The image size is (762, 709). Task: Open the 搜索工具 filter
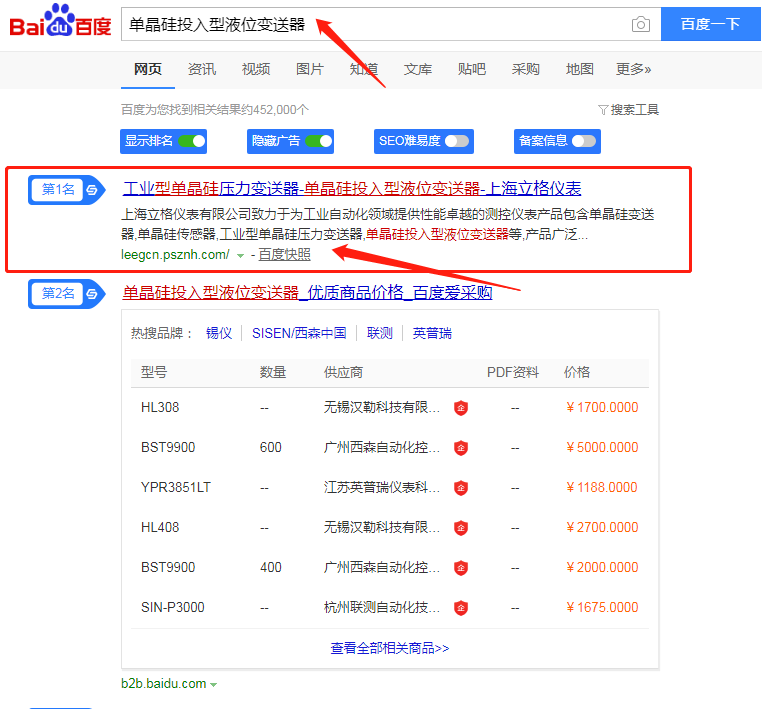(x=628, y=110)
